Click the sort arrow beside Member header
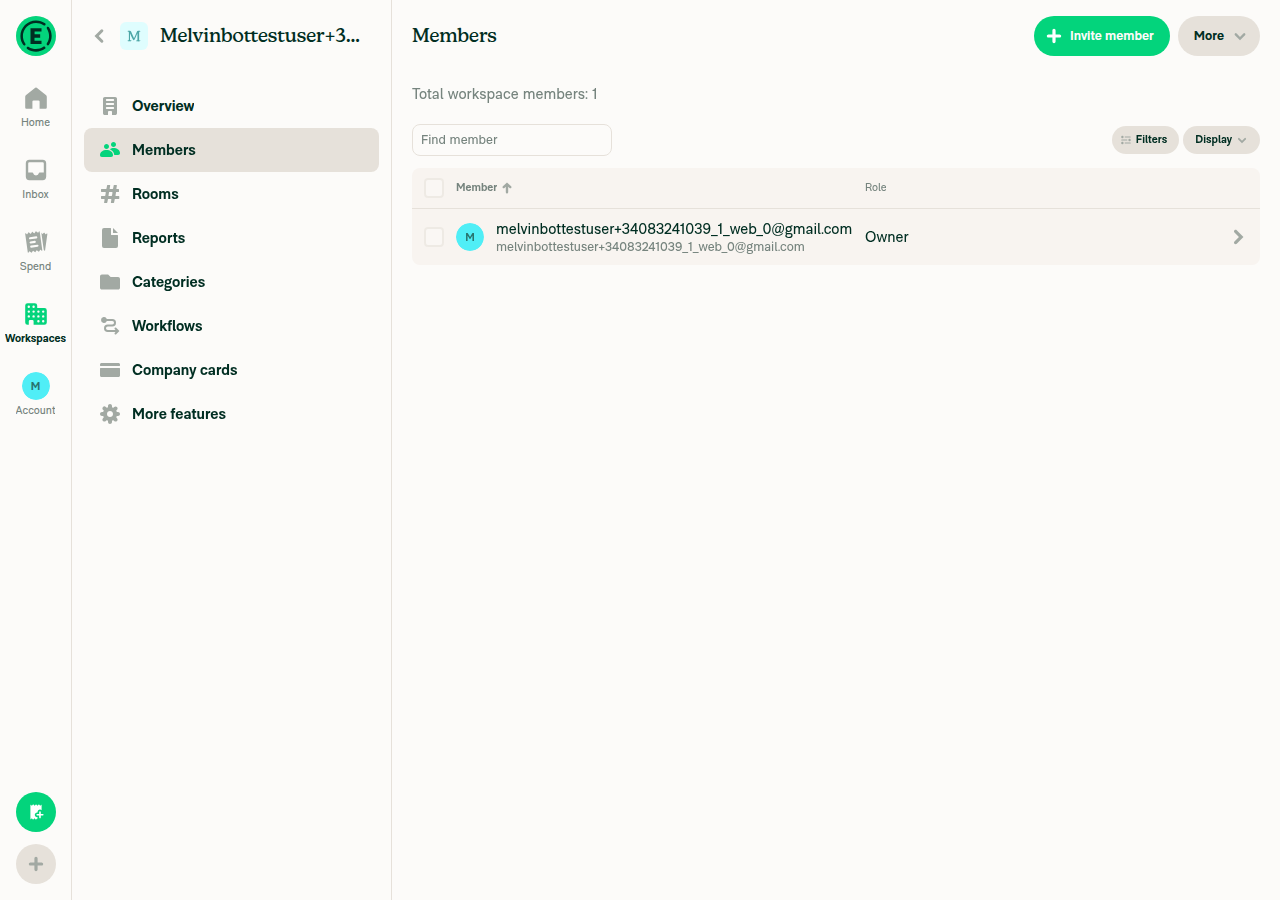The height and width of the screenshot is (900, 1280). click(507, 188)
